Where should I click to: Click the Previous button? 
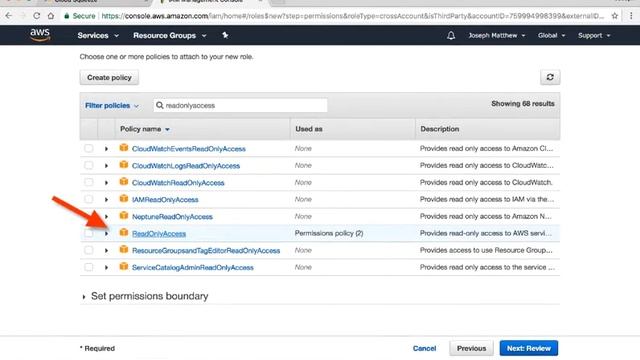471,348
